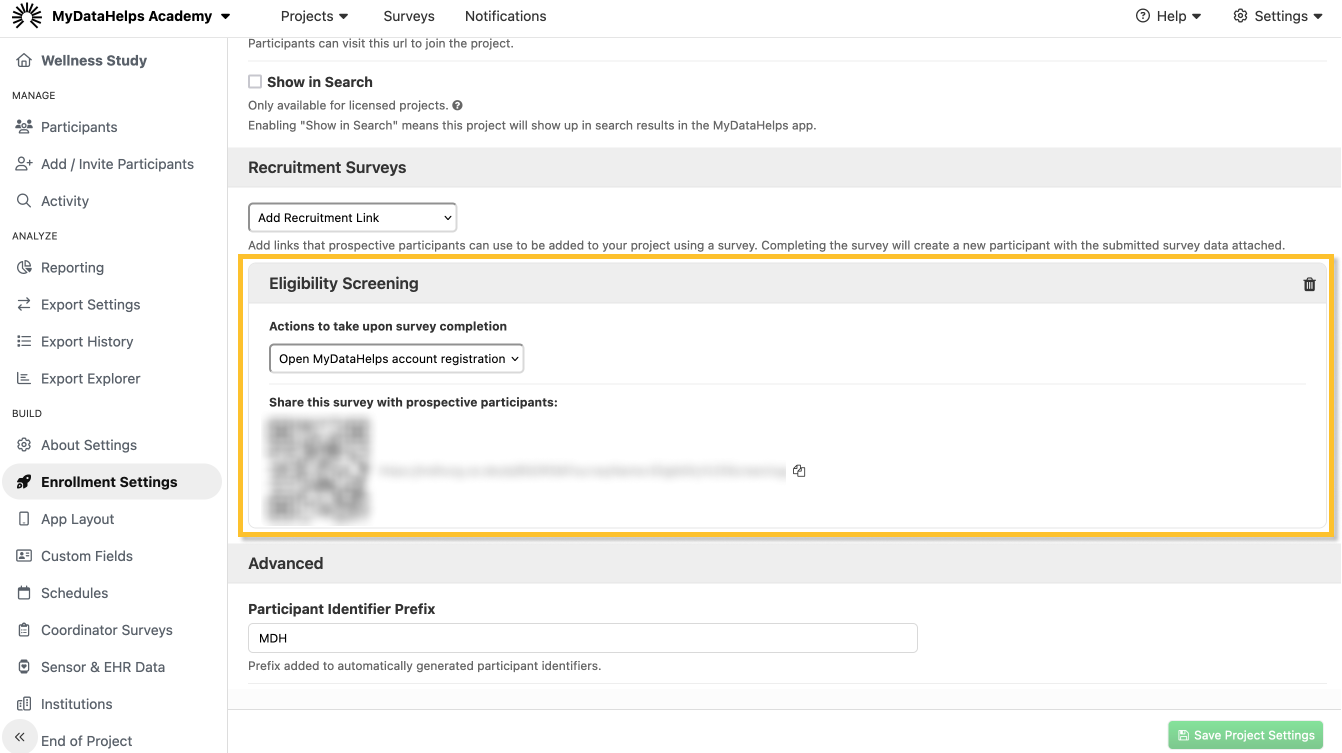Screen dimensions: 1342x753
Task: Click the Wellness Study home icon
Action: 24,61
